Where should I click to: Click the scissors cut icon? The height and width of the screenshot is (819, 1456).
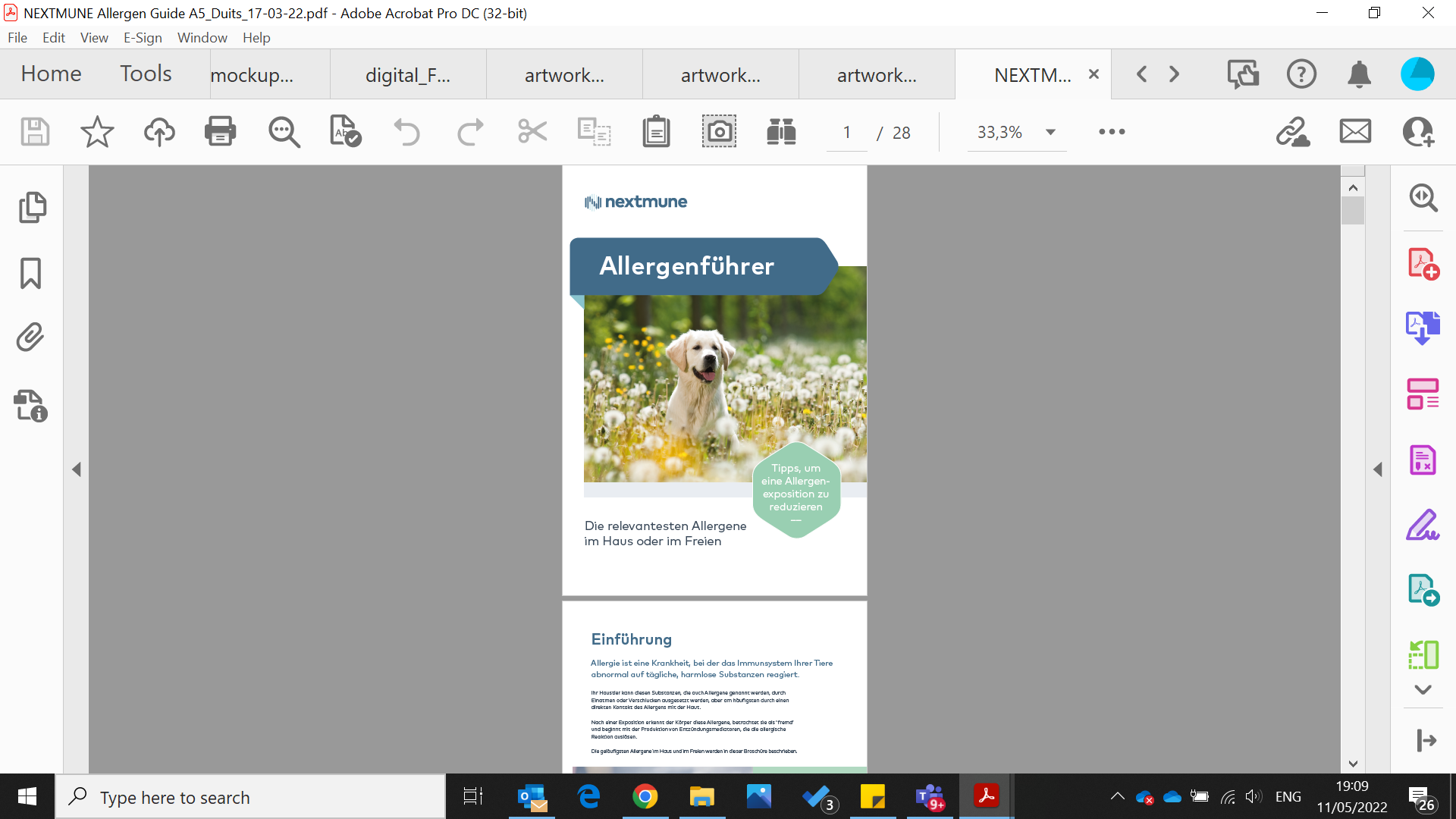(532, 132)
